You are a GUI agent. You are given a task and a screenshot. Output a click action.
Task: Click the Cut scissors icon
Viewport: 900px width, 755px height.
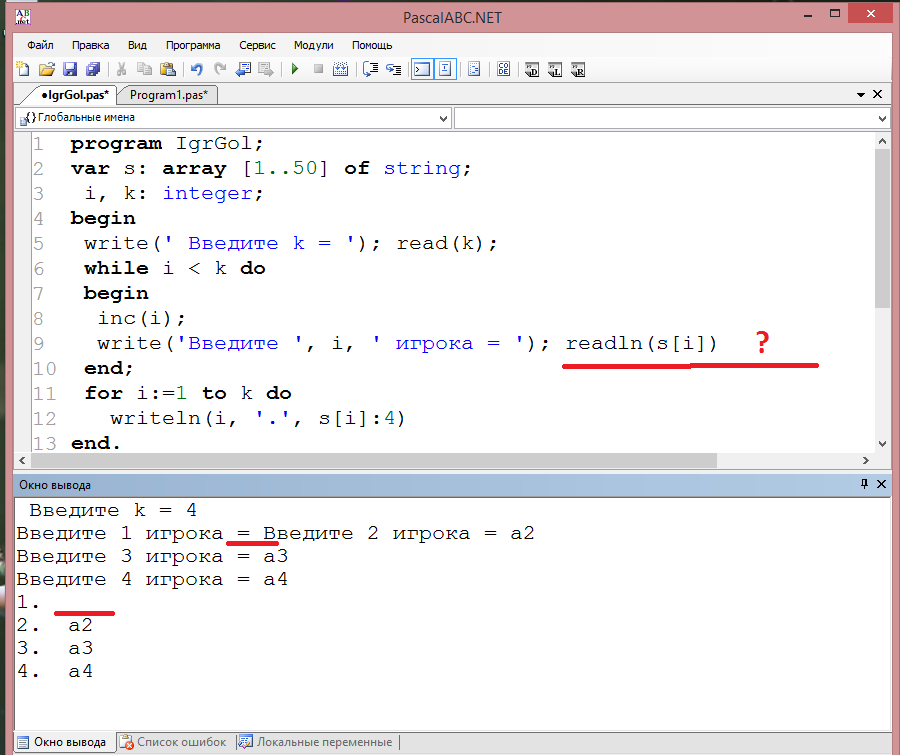(121, 69)
